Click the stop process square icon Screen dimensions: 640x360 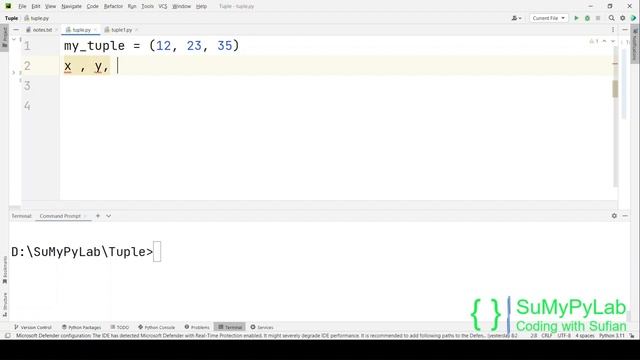pyautogui.click(x=598, y=18)
